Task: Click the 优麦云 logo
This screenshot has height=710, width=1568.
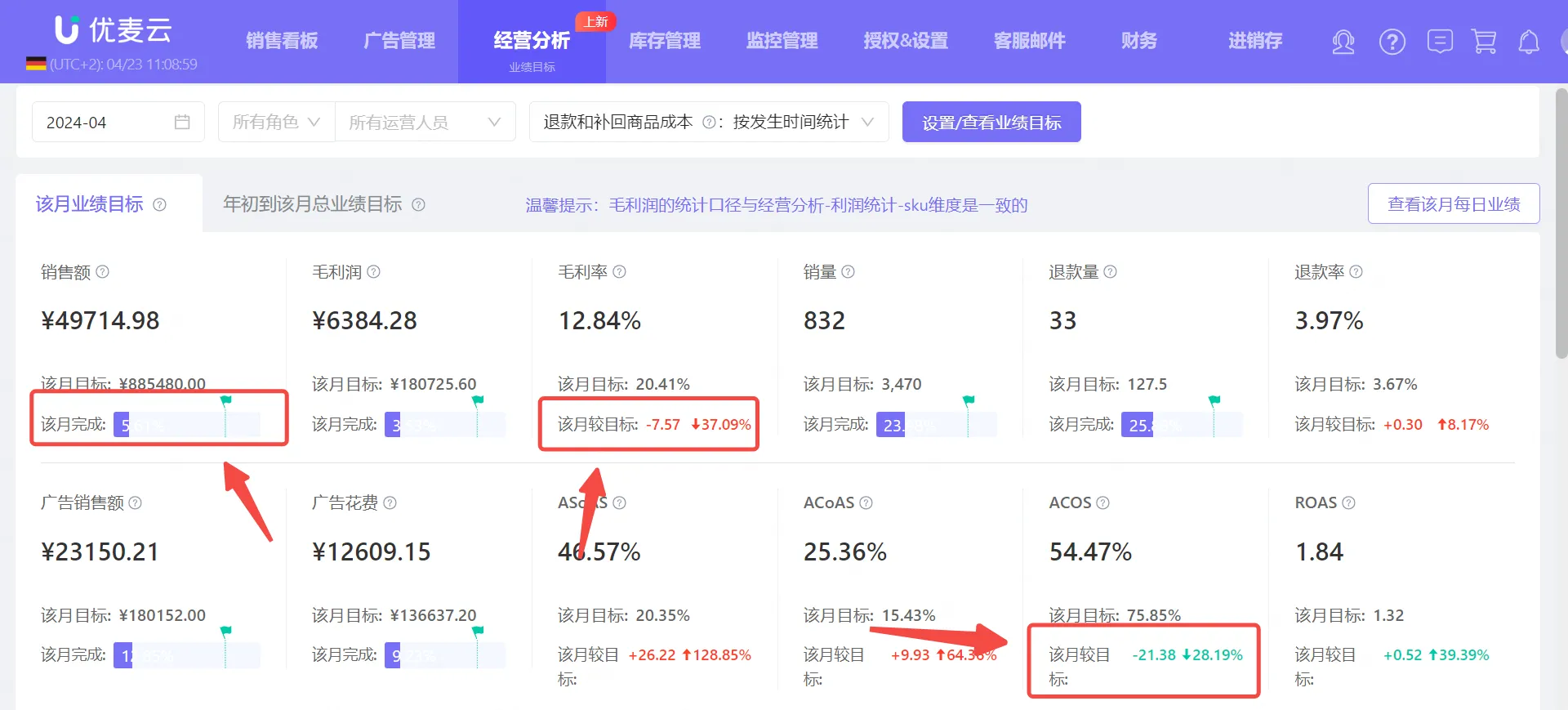Action: coord(114,30)
